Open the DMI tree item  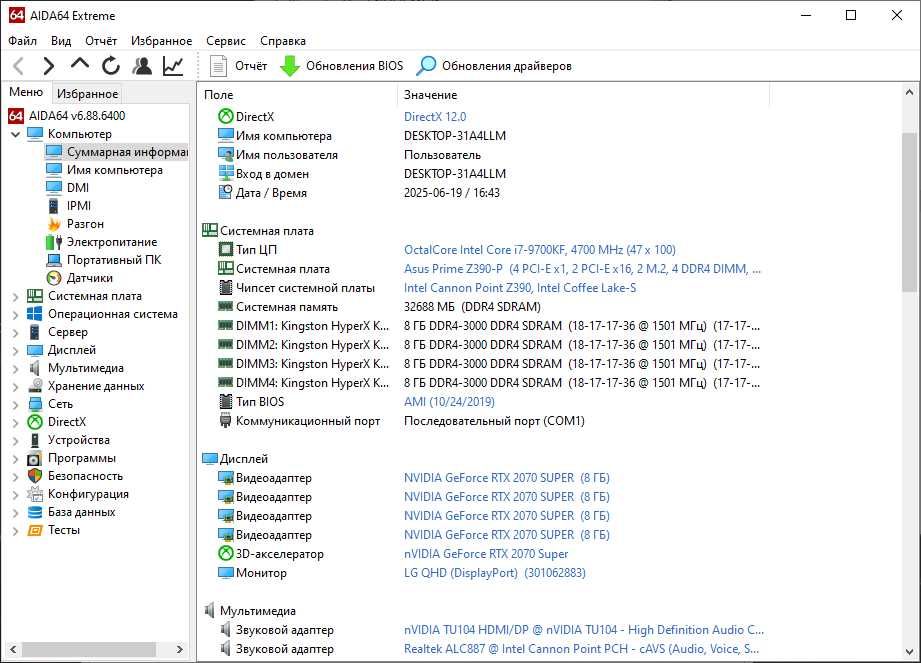[78, 187]
